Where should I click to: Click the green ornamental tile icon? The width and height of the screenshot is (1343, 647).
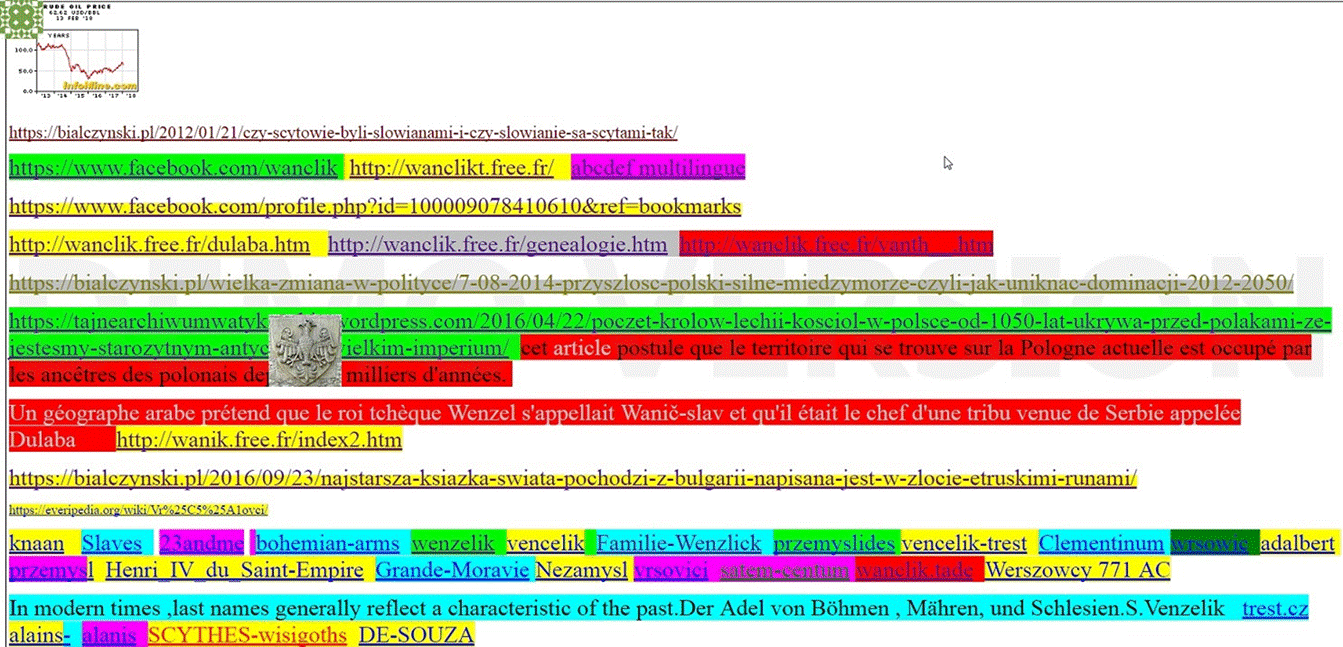click(21, 20)
